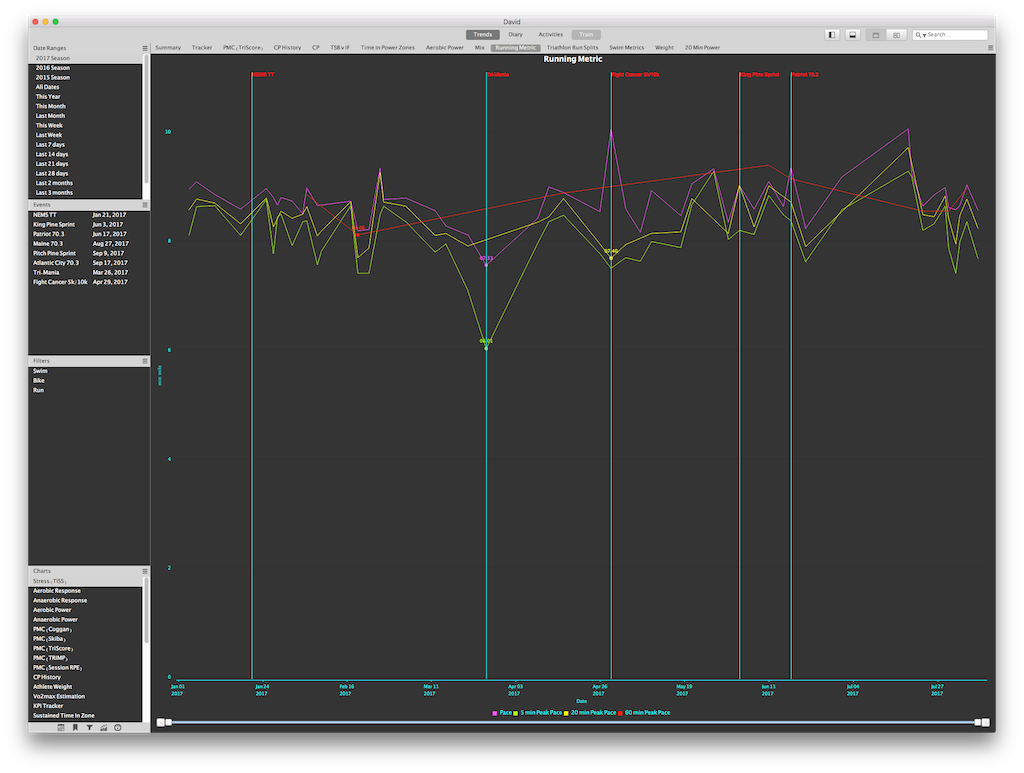Select the NEMS TT event
Screen dimensions: 1024x773
[x=88, y=215]
